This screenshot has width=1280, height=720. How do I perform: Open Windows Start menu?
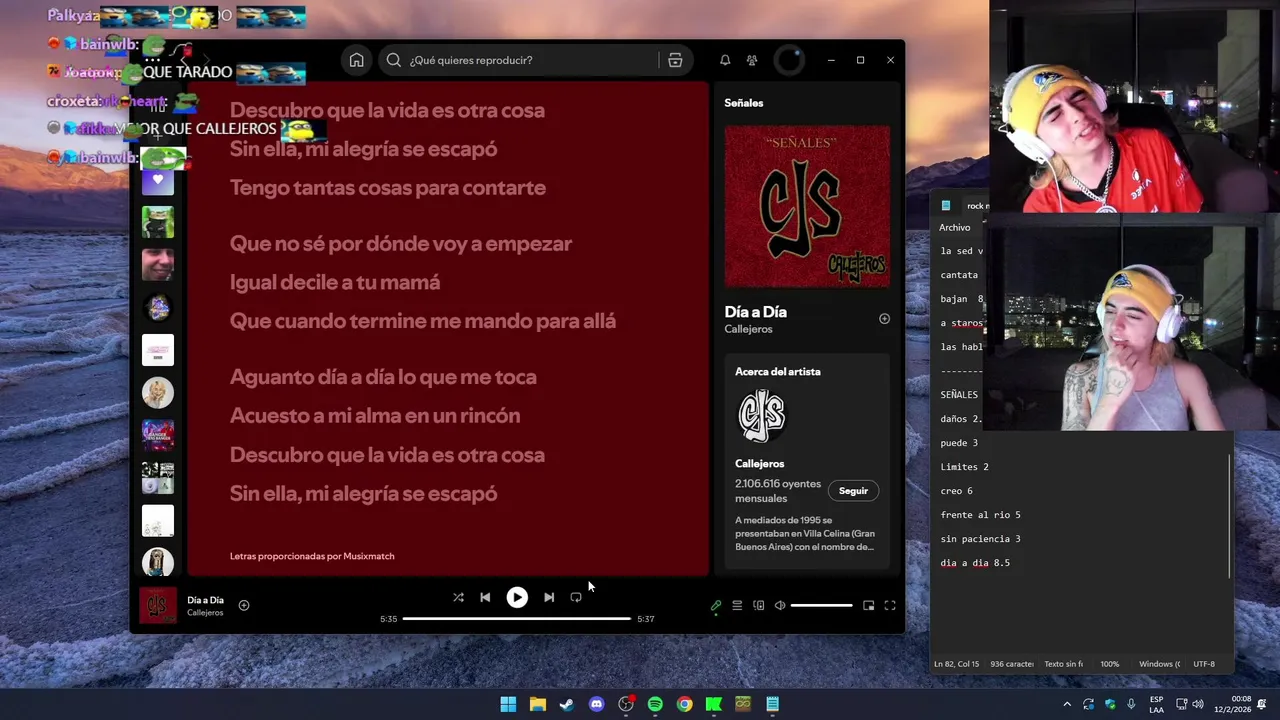(x=508, y=704)
